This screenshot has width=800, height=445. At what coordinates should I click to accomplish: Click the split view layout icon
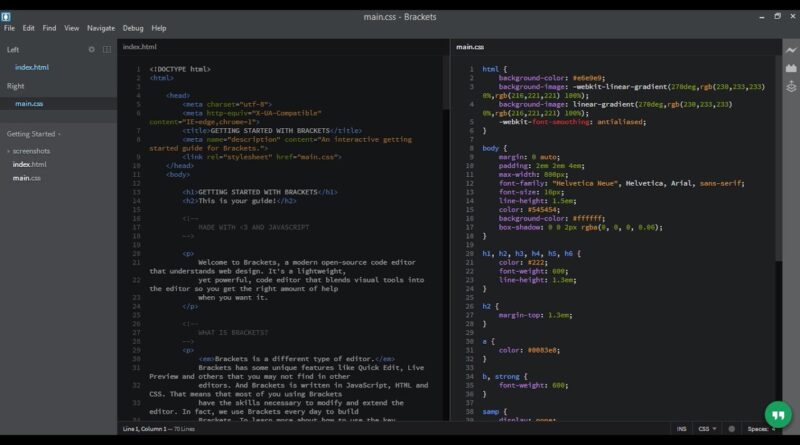[107, 50]
